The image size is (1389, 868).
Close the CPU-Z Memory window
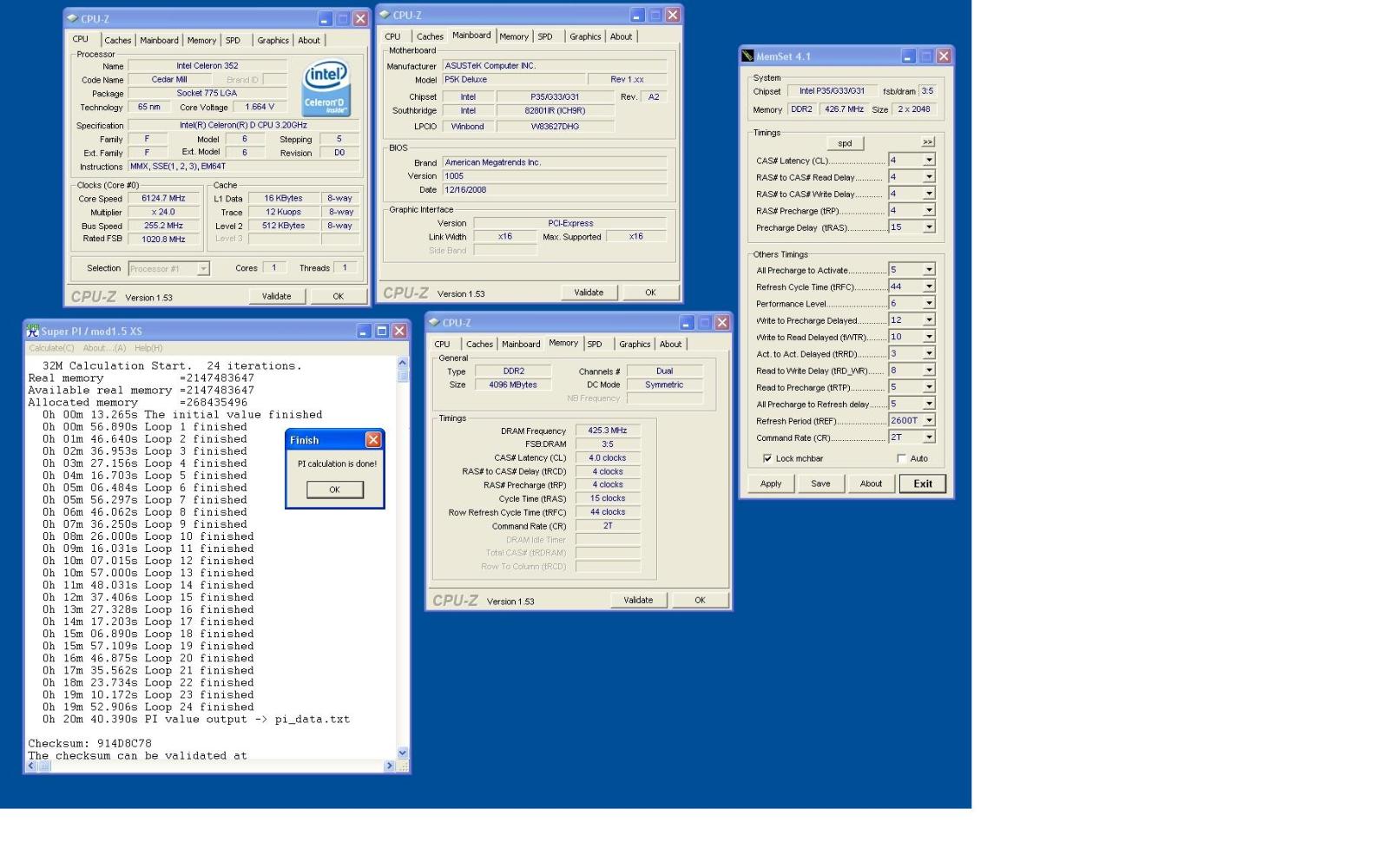(x=721, y=323)
